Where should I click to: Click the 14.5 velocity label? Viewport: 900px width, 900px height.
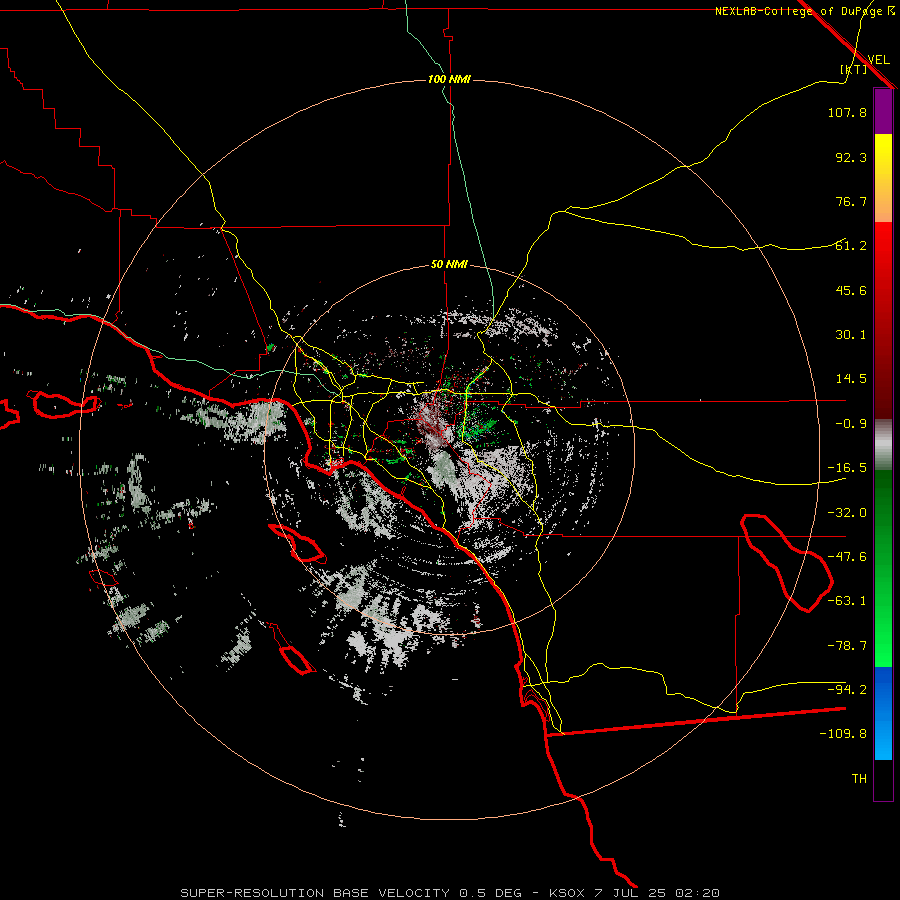tap(851, 379)
